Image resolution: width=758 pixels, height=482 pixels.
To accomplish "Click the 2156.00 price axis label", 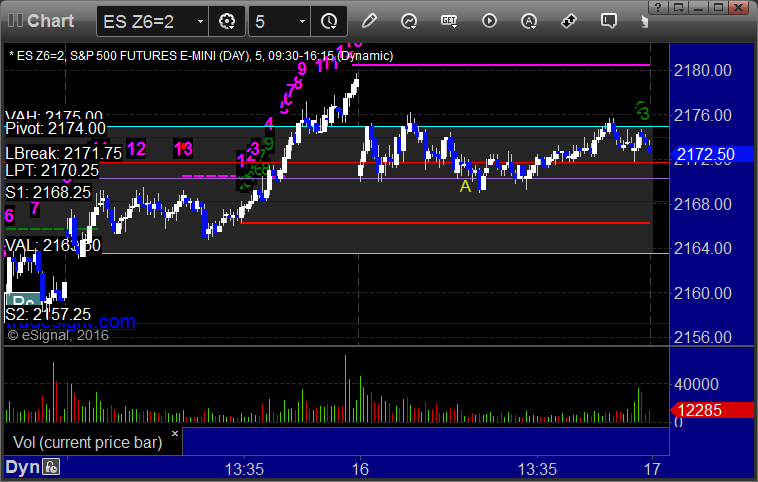I will (702, 337).
